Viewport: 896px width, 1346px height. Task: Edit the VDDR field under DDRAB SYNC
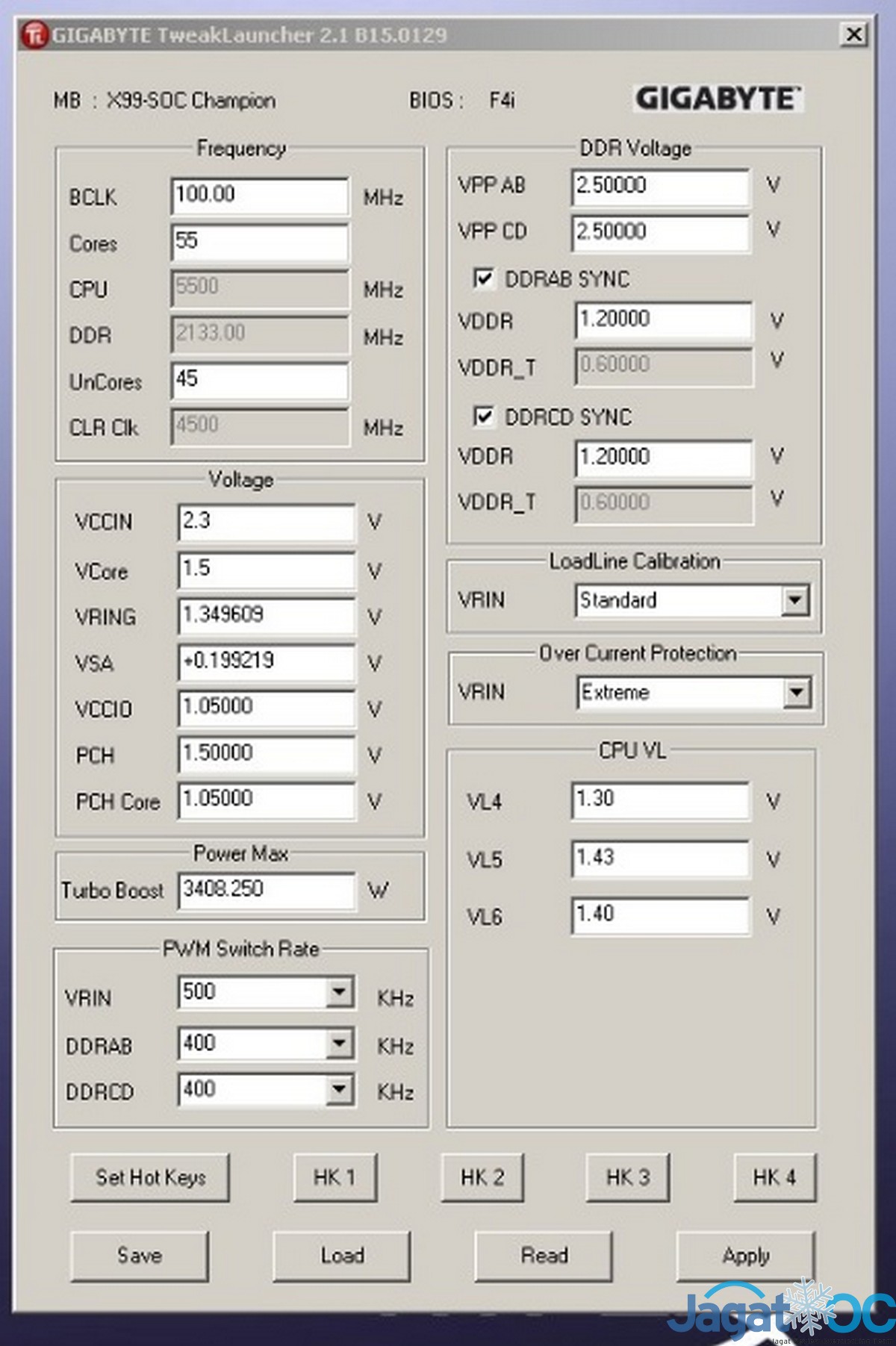click(x=664, y=320)
